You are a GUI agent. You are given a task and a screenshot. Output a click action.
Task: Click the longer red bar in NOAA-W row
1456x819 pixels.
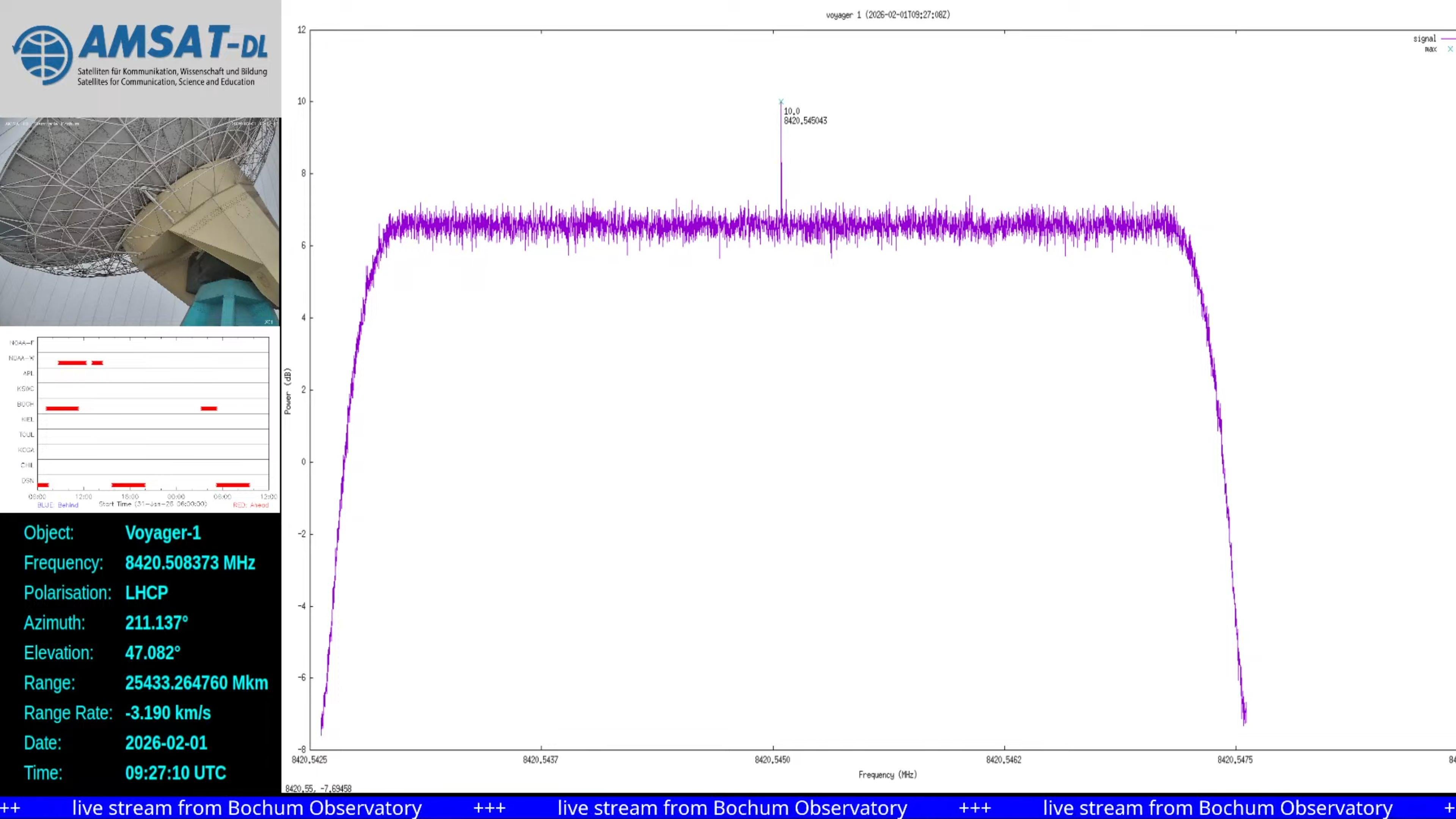click(72, 363)
